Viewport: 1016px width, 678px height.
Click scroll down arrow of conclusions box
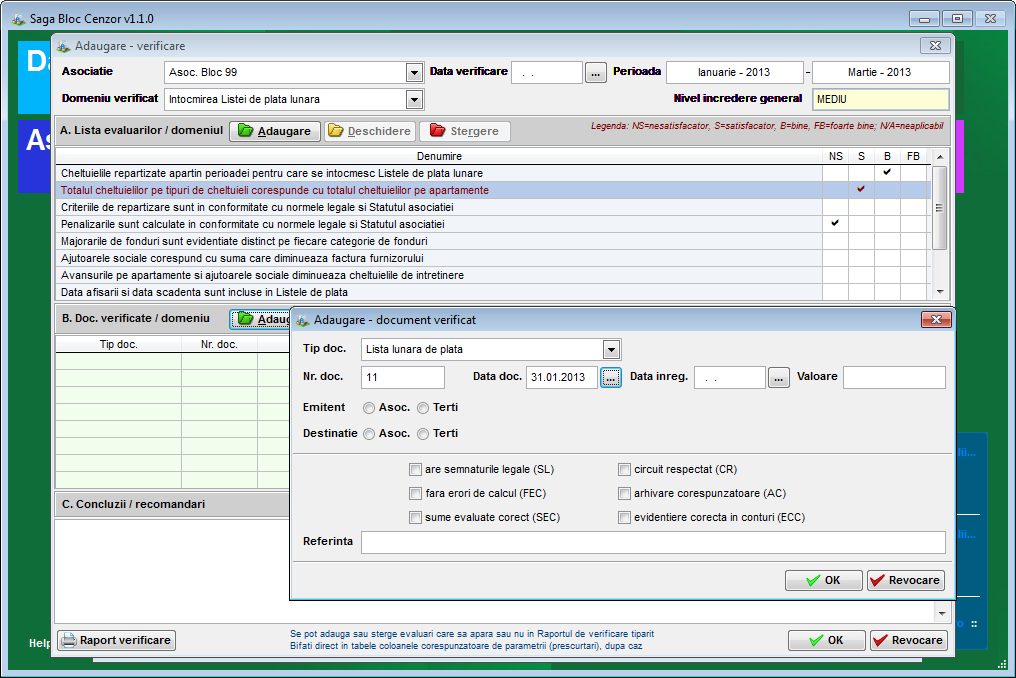tap(942, 613)
